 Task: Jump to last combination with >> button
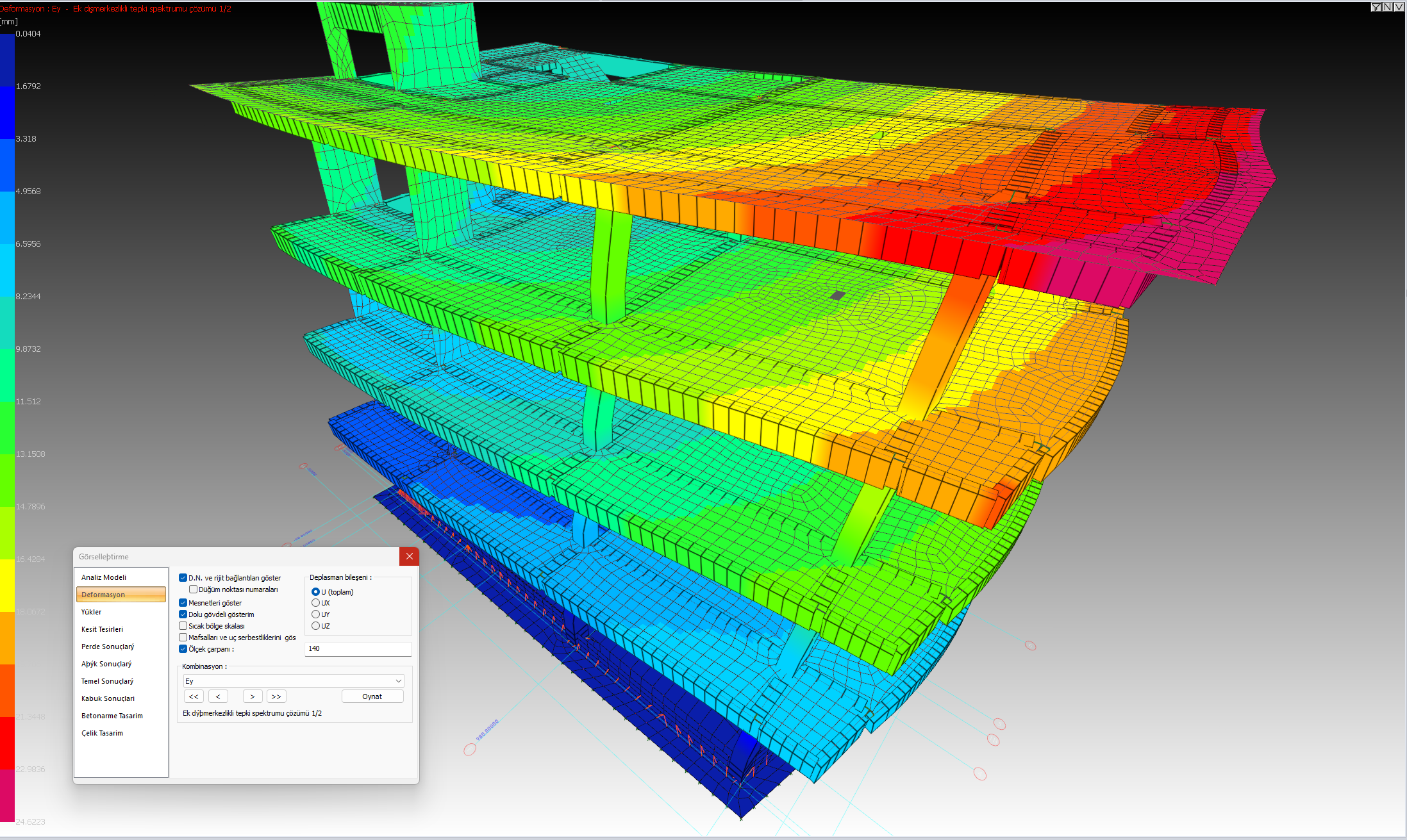pos(276,696)
